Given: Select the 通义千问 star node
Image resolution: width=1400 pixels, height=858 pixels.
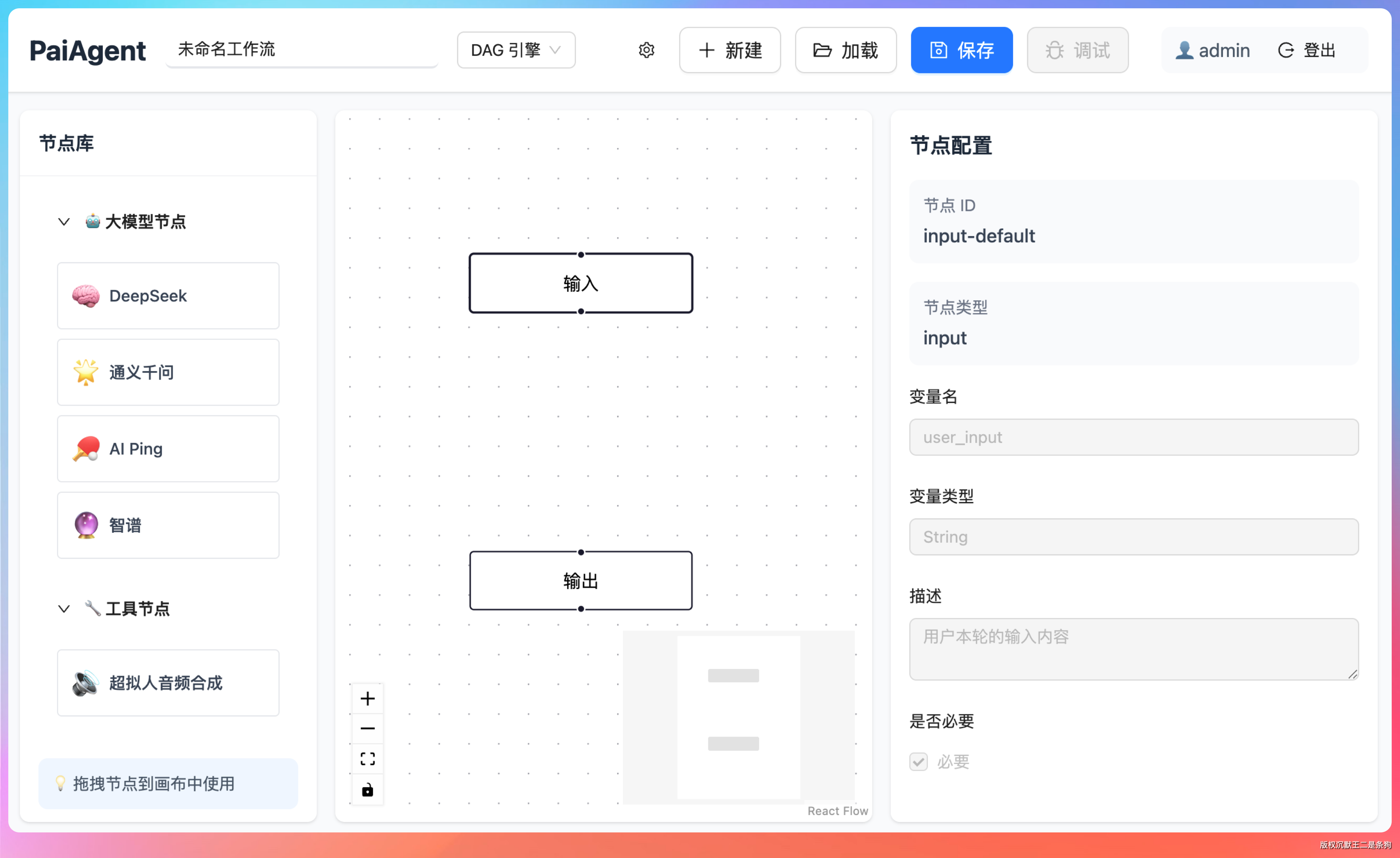Looking at the screenshot, I should click(x=168, y=372).
